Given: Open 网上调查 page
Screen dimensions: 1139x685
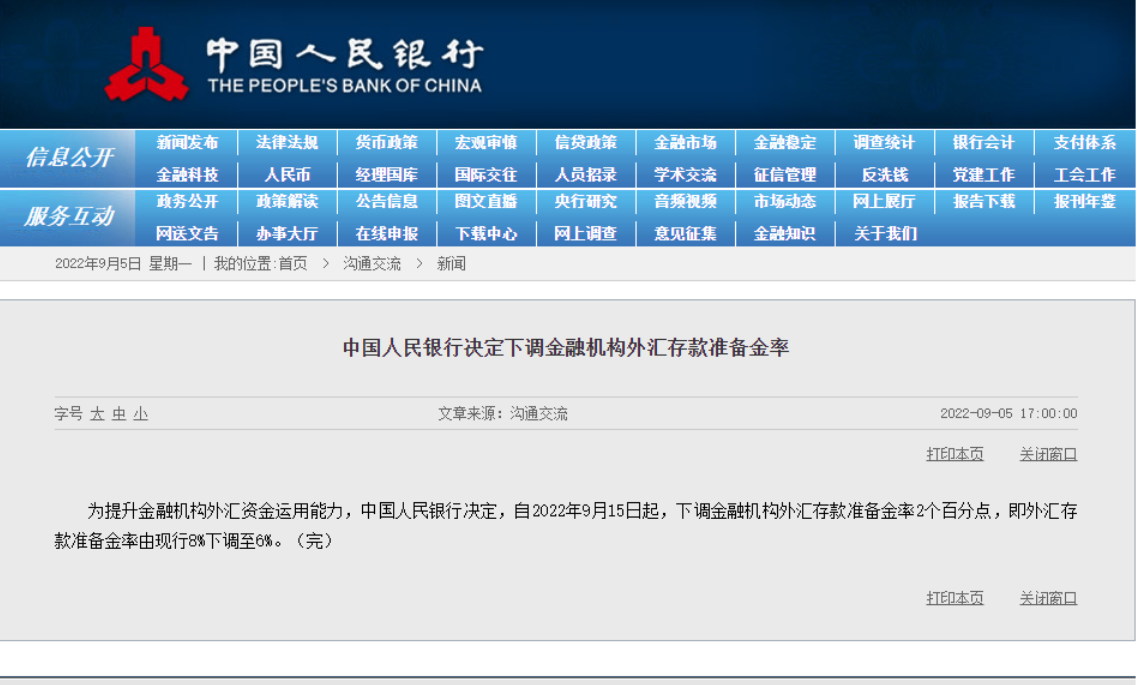Looking at the screenshot, I should 585,233.
